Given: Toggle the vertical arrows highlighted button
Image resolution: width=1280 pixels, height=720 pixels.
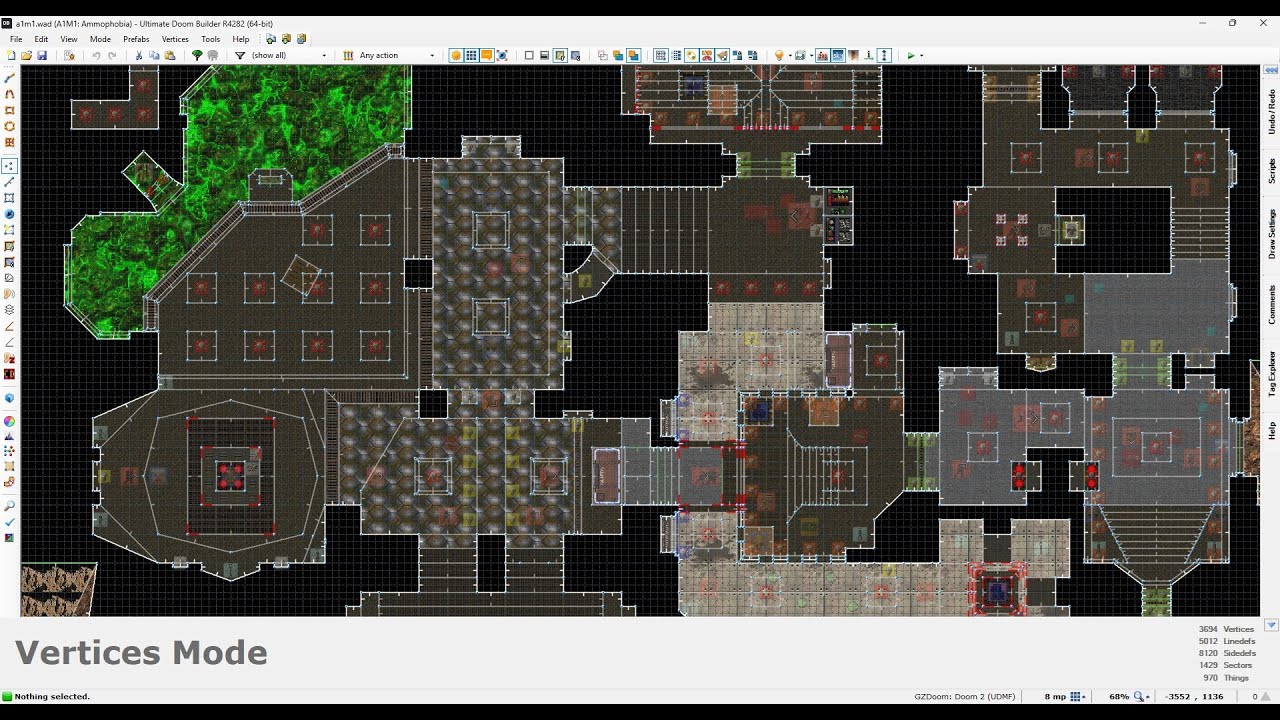Looking at the screenshot, I should (x=886, y=55).
